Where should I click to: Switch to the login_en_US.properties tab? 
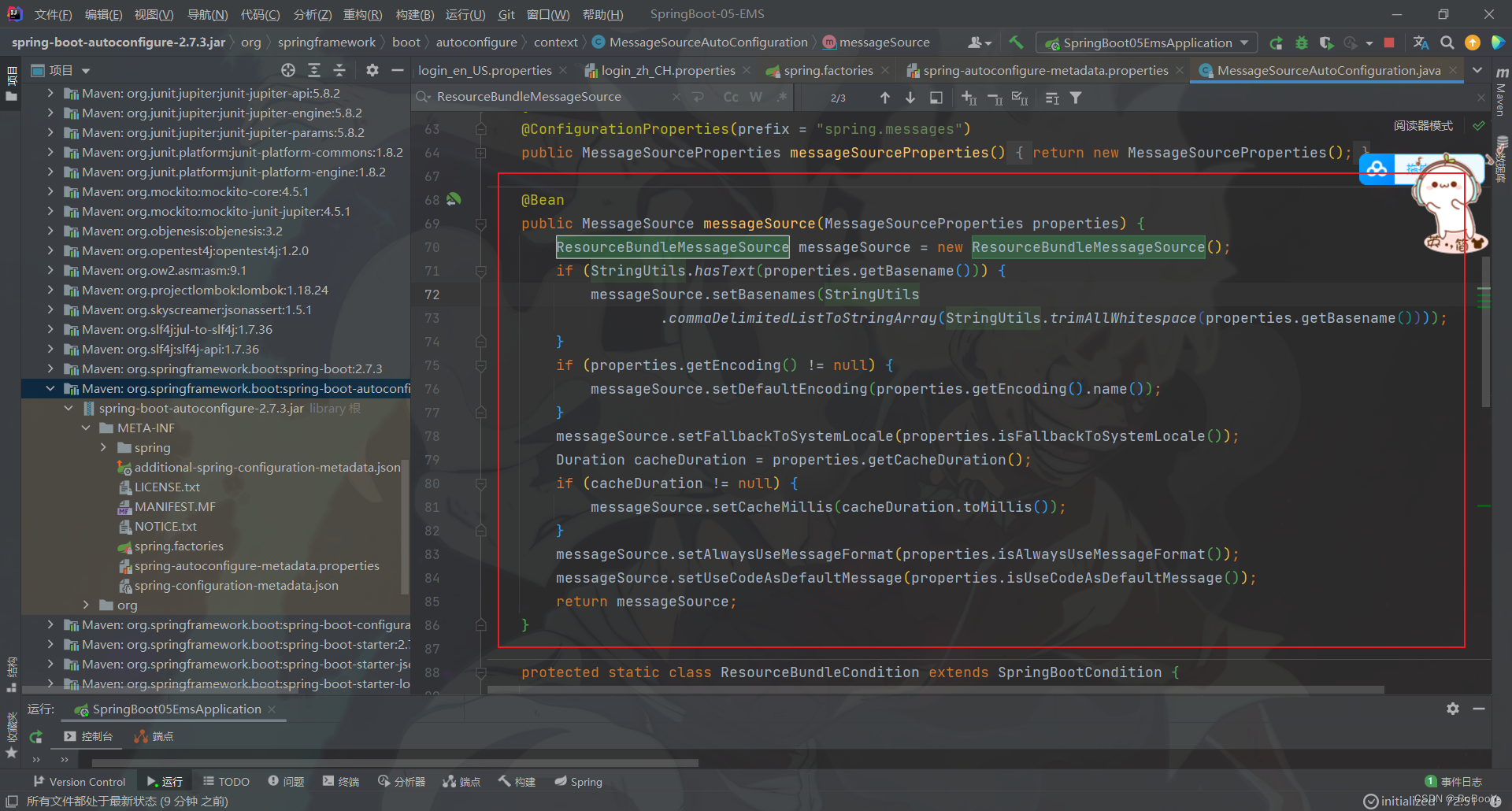(484, 70)
